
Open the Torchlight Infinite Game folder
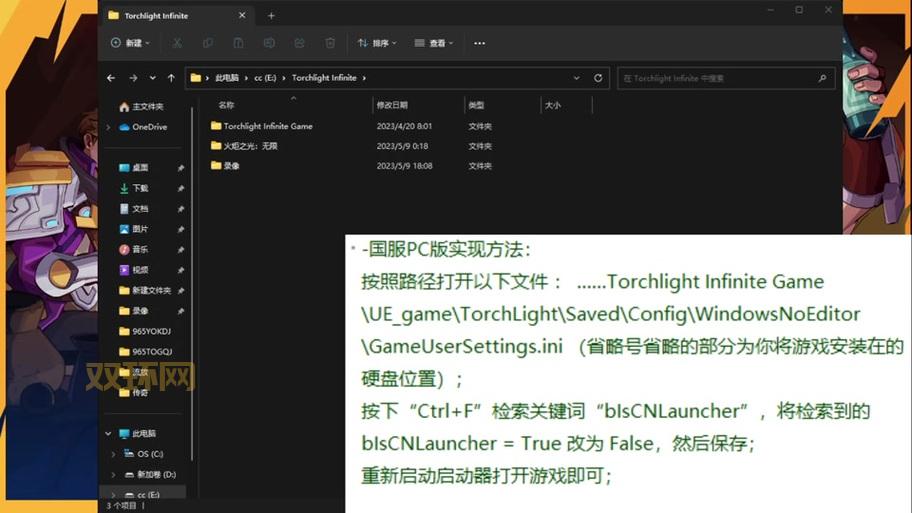click(x=267, y=126)
